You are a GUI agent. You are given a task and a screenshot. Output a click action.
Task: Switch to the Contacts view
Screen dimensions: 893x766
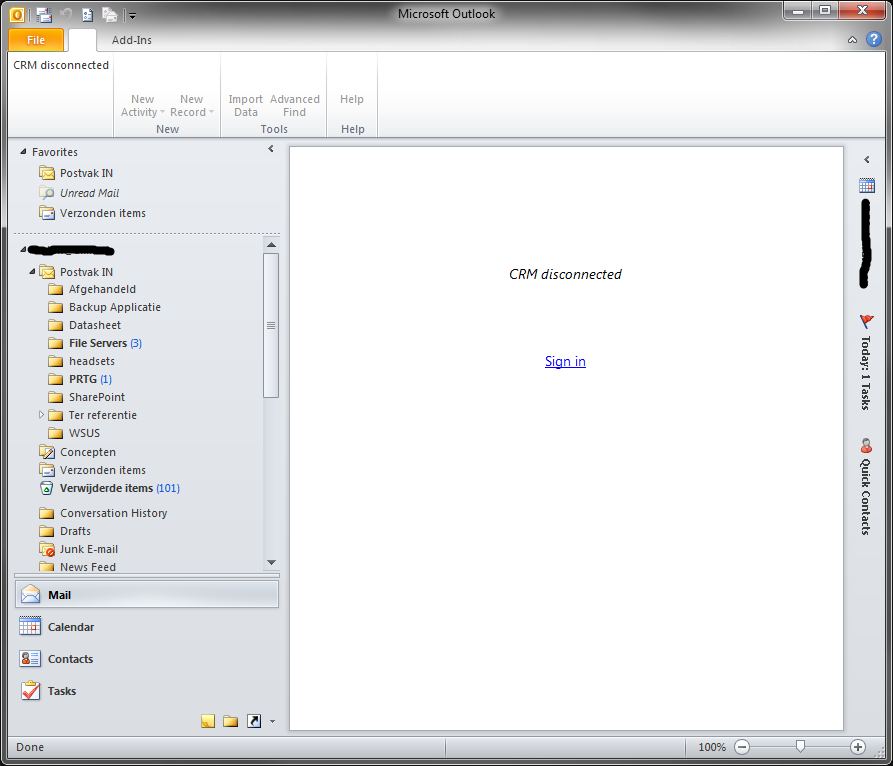147,659
